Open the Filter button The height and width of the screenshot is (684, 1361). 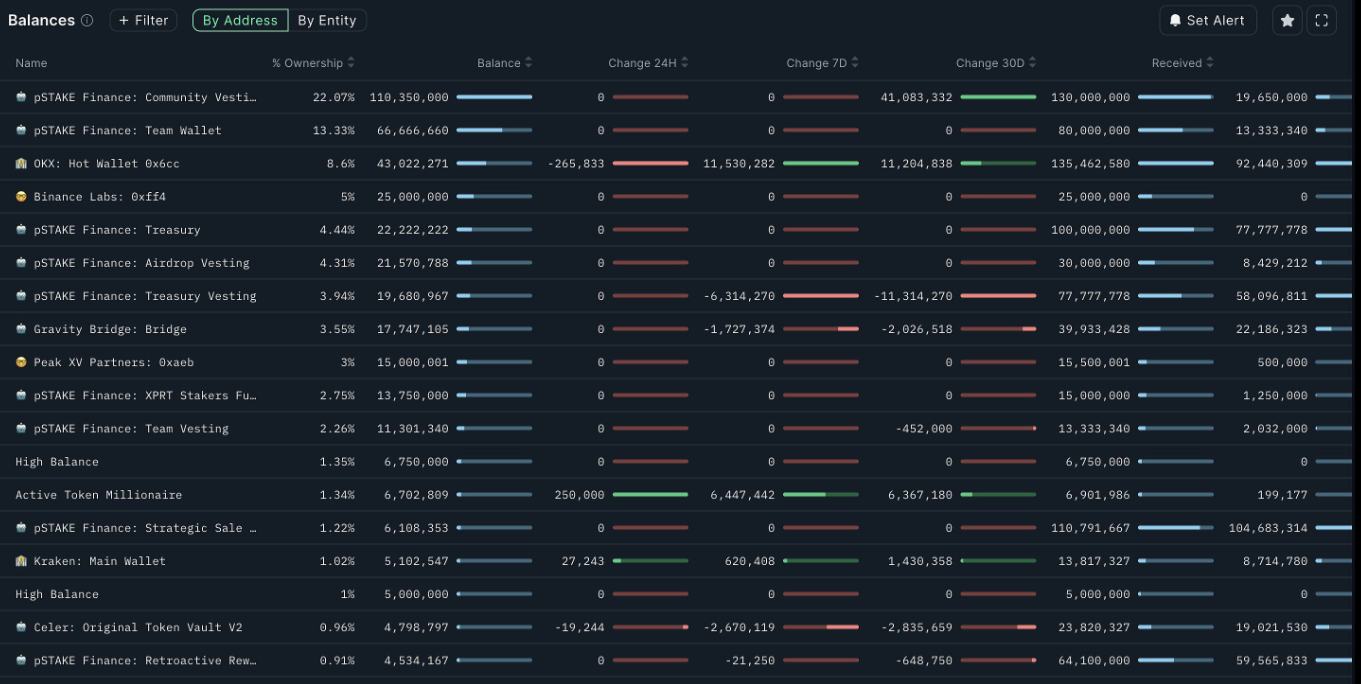[x=144, y=20]
